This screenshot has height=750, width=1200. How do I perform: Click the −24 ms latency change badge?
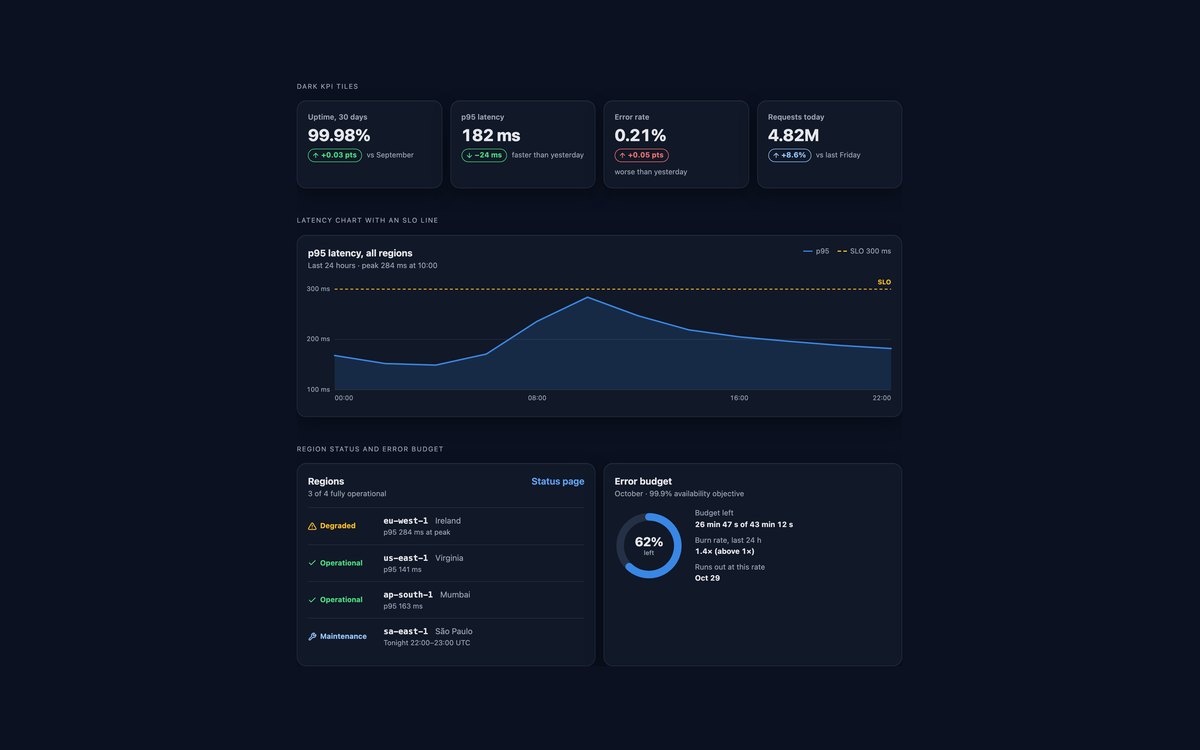(484, 155)
